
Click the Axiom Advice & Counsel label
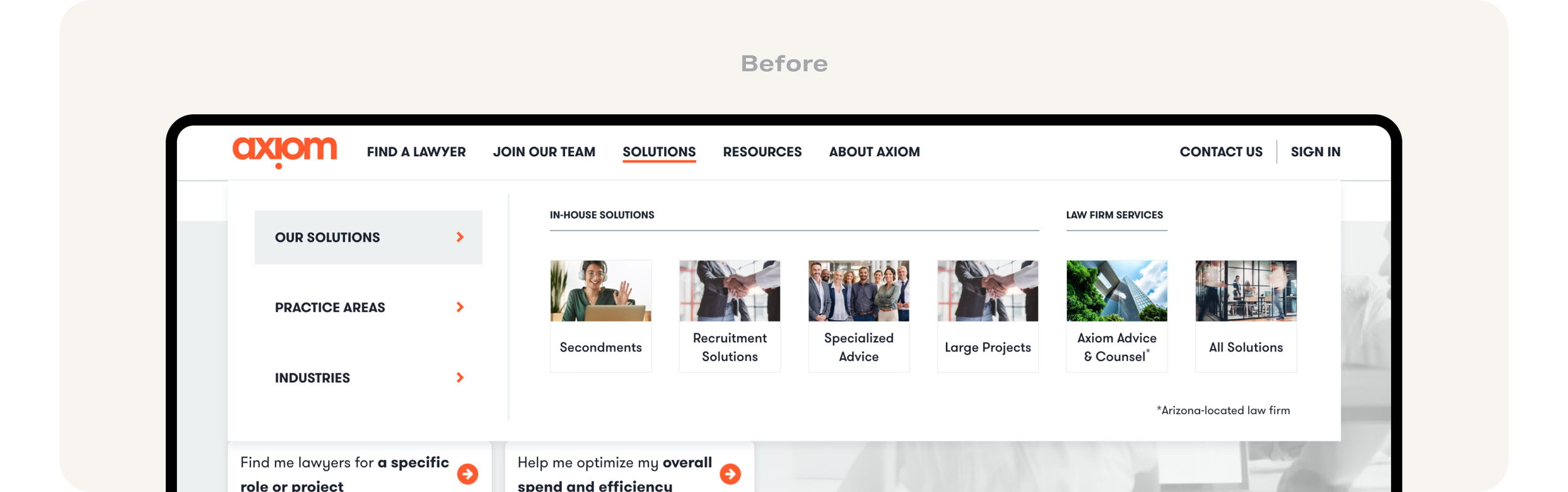1117,348
